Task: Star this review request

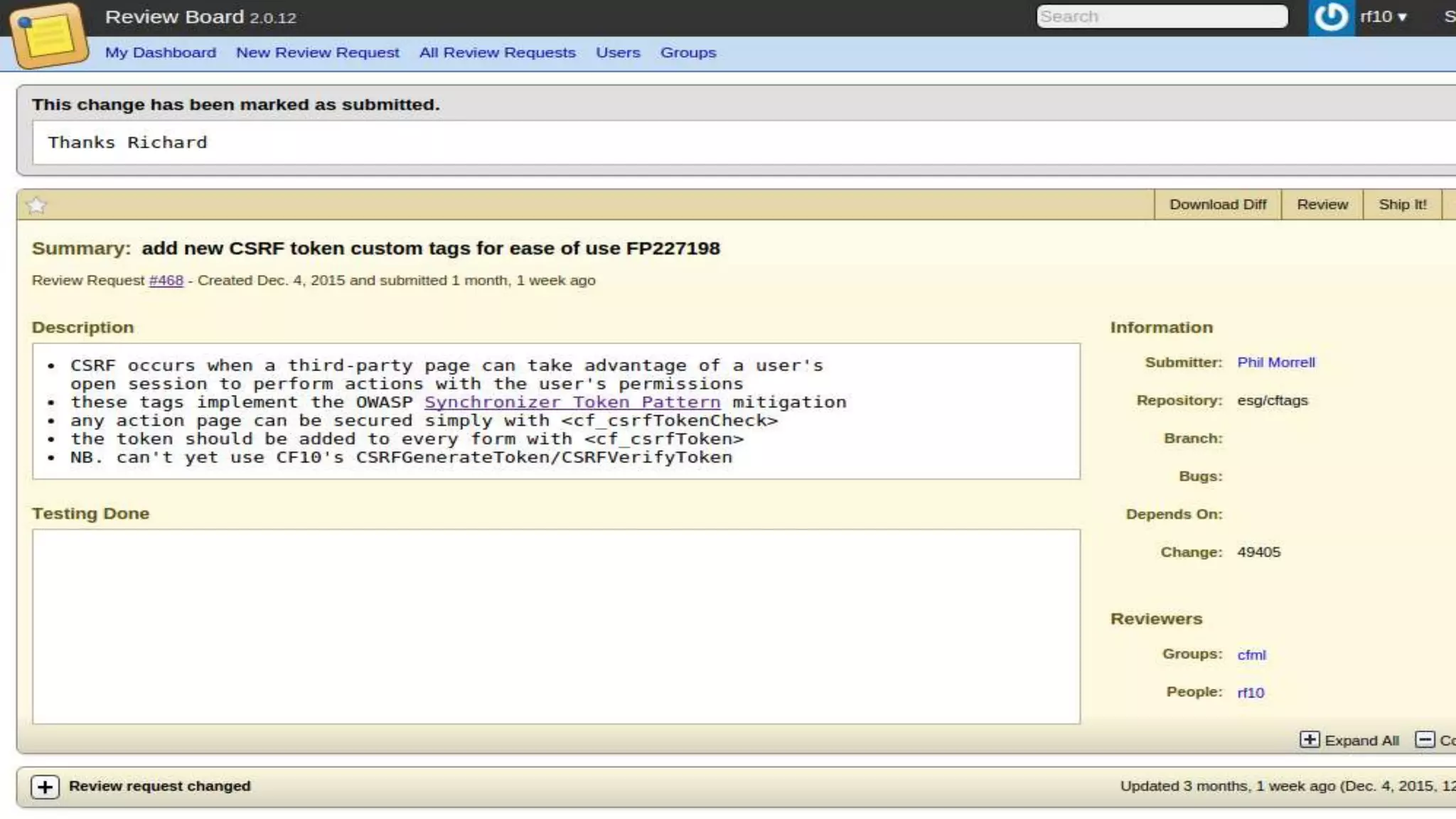Action: tap(36, 205)
